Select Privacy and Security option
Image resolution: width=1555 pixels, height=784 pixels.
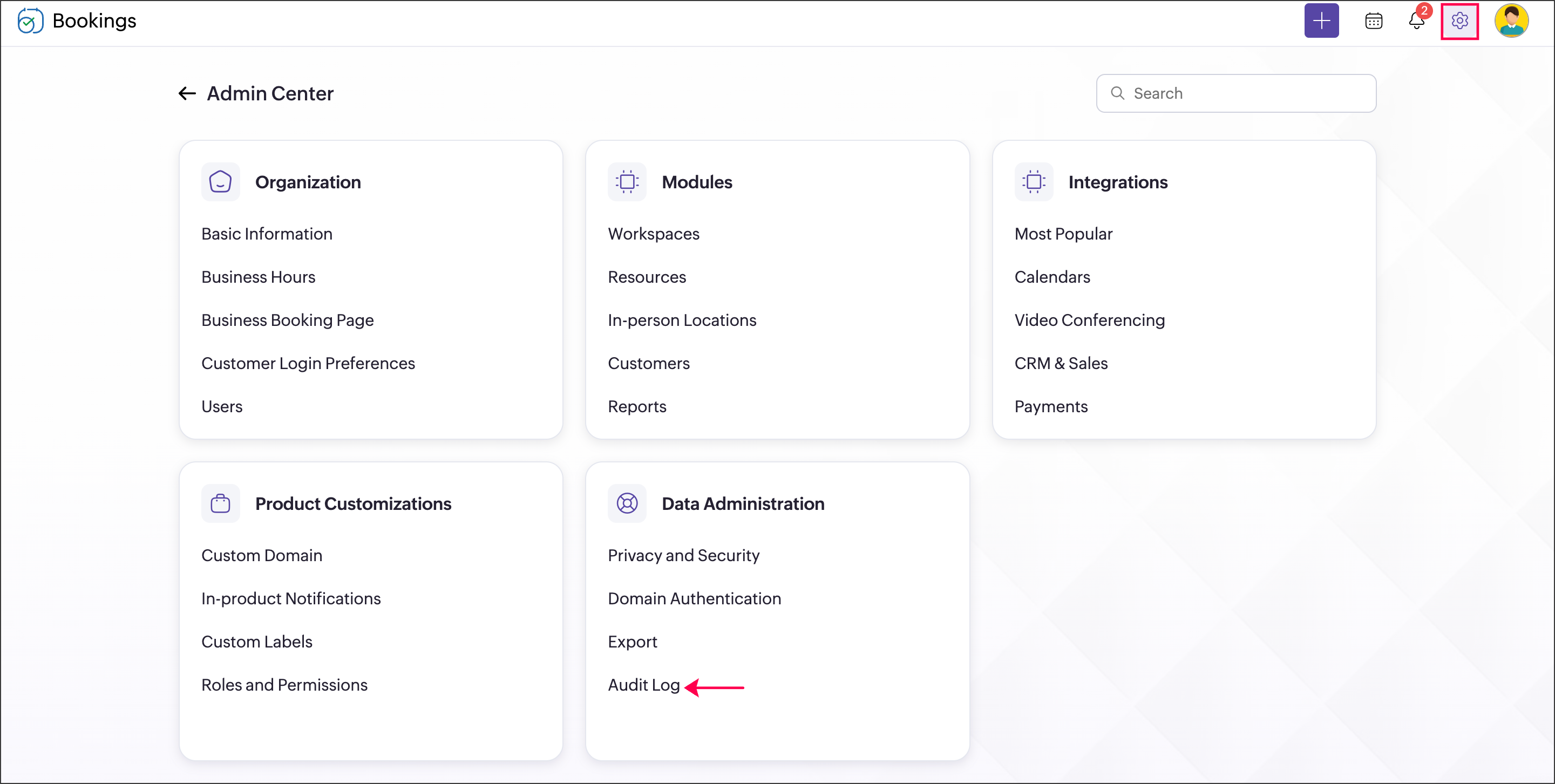(683, 555)
